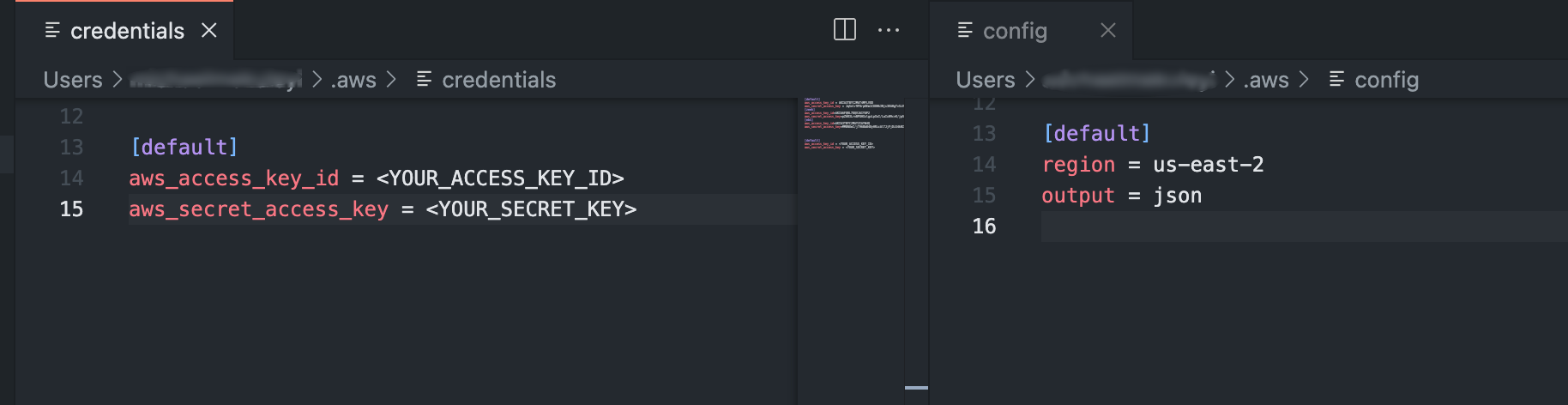Click the output key in config

click(x=1078, y=196)
